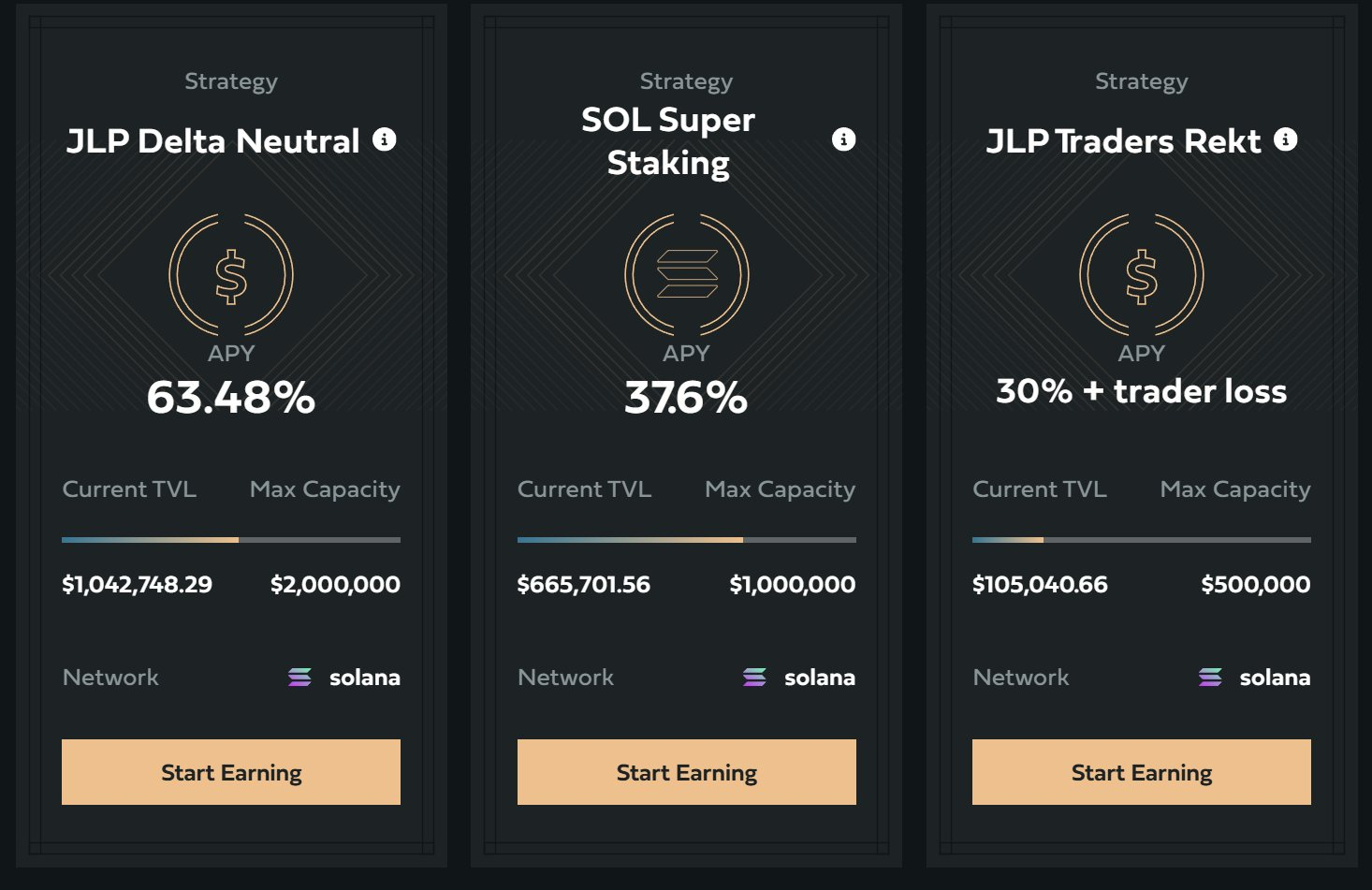Viewport: 1372px width, 890px height.
Task: Click info icon beside JLP Delta Neutral
Action: (385, 139)
